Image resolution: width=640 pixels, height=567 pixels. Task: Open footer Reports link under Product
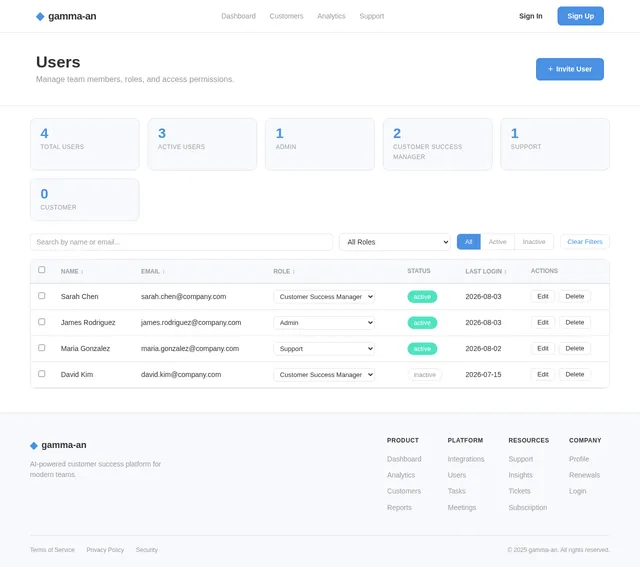pos(399,507)
